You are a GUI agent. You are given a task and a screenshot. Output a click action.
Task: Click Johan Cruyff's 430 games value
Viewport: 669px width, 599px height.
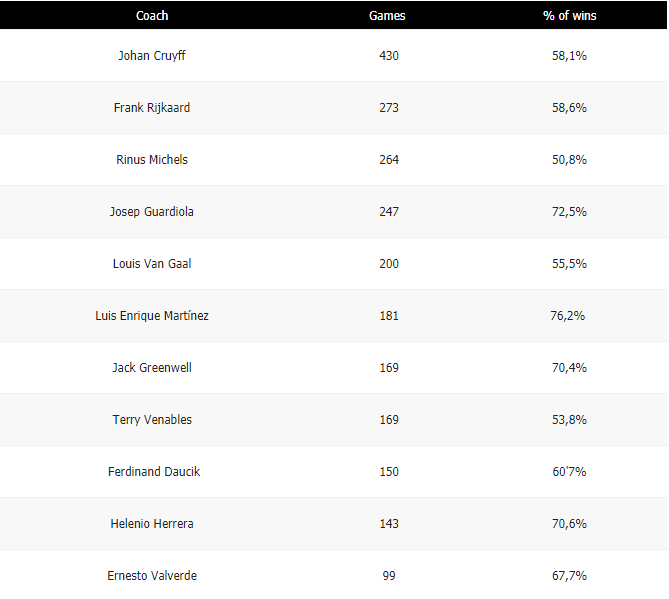point(389,56)
